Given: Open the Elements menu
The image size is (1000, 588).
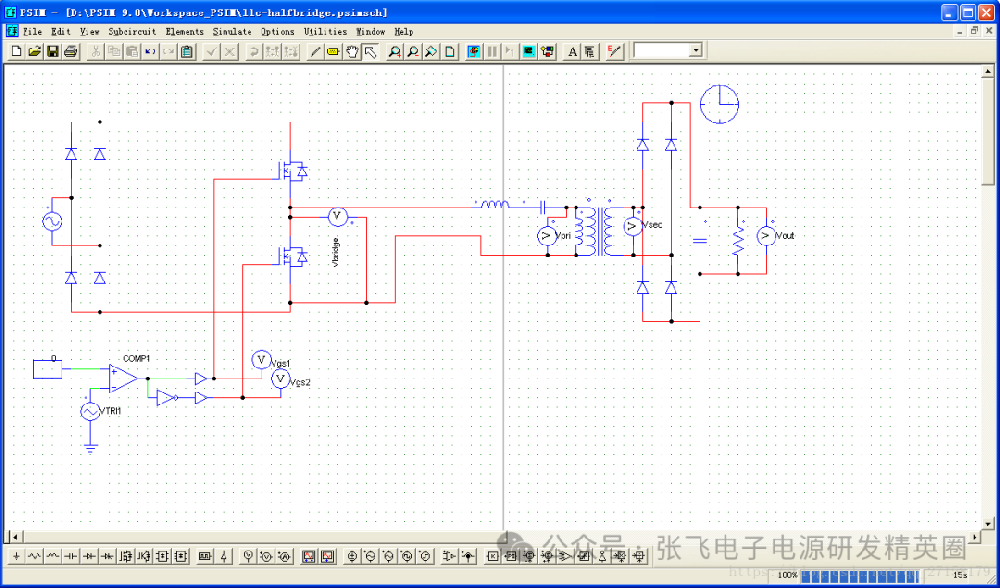Looking at the screenshot, I should (185, 31).
